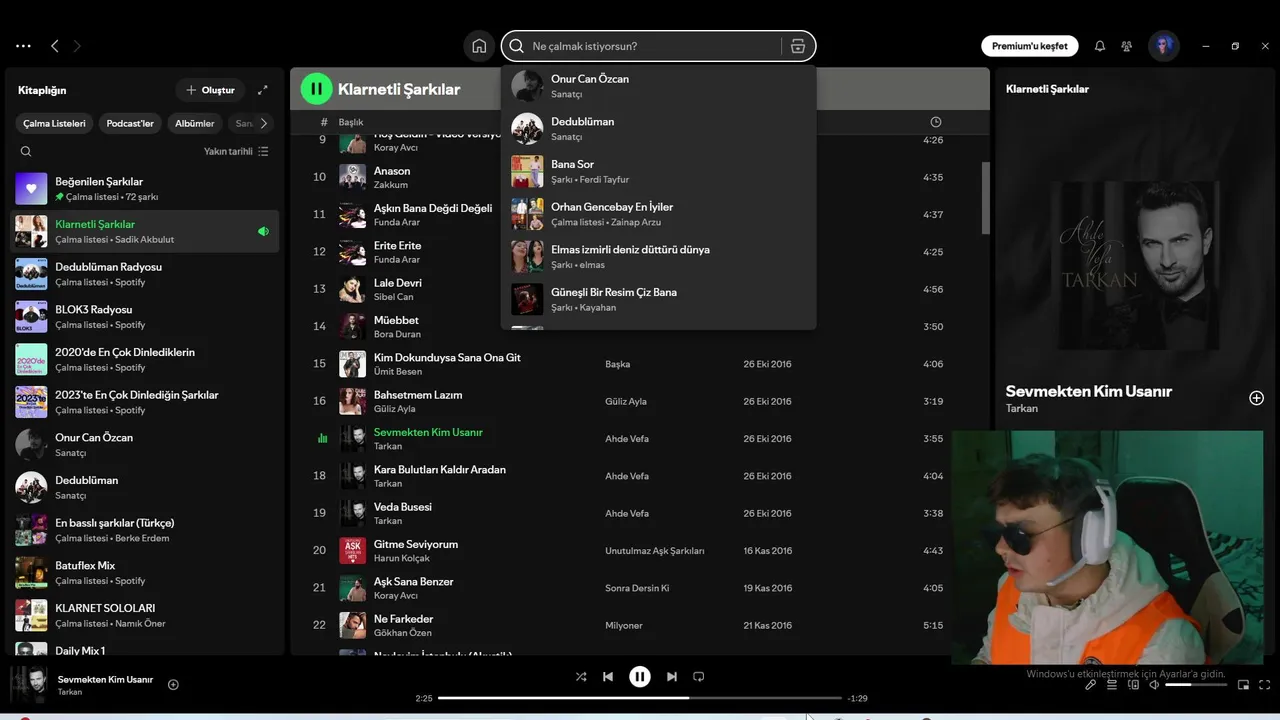Select Elmas izmirli deniz düttürü dünya suggestion

pos(659,257)
